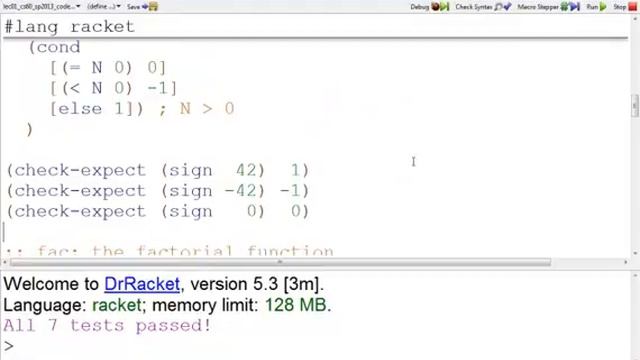The image size is (640, 360).
Task: Click the horizontal scrollbar of definitions pane
Action: click(x=280, y=262)
